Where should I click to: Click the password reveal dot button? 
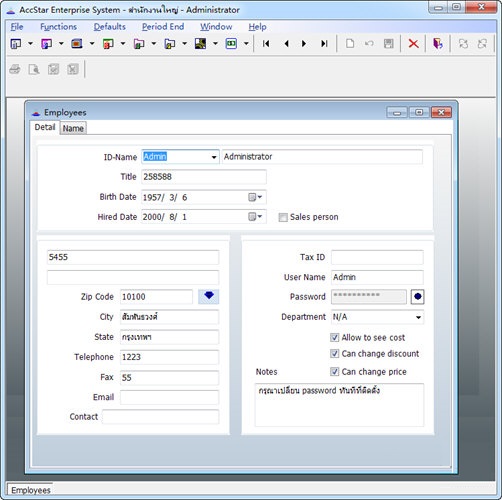[x=418, y=297]
